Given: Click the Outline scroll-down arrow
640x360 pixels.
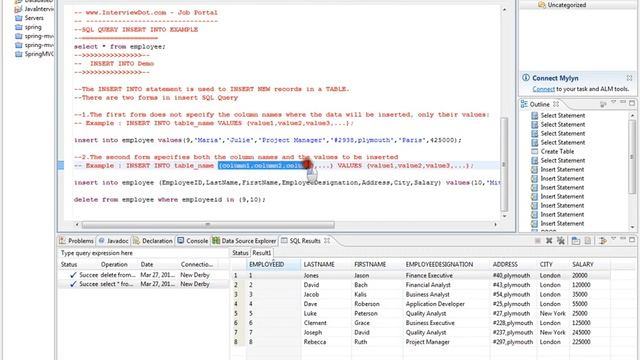Looking at the screenshot, I should click(x=632, y=227).
